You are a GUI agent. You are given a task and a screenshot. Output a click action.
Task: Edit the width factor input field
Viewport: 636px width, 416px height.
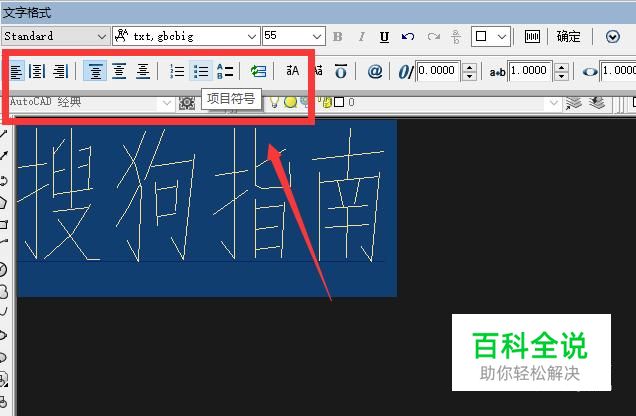(x=619, y=71)
